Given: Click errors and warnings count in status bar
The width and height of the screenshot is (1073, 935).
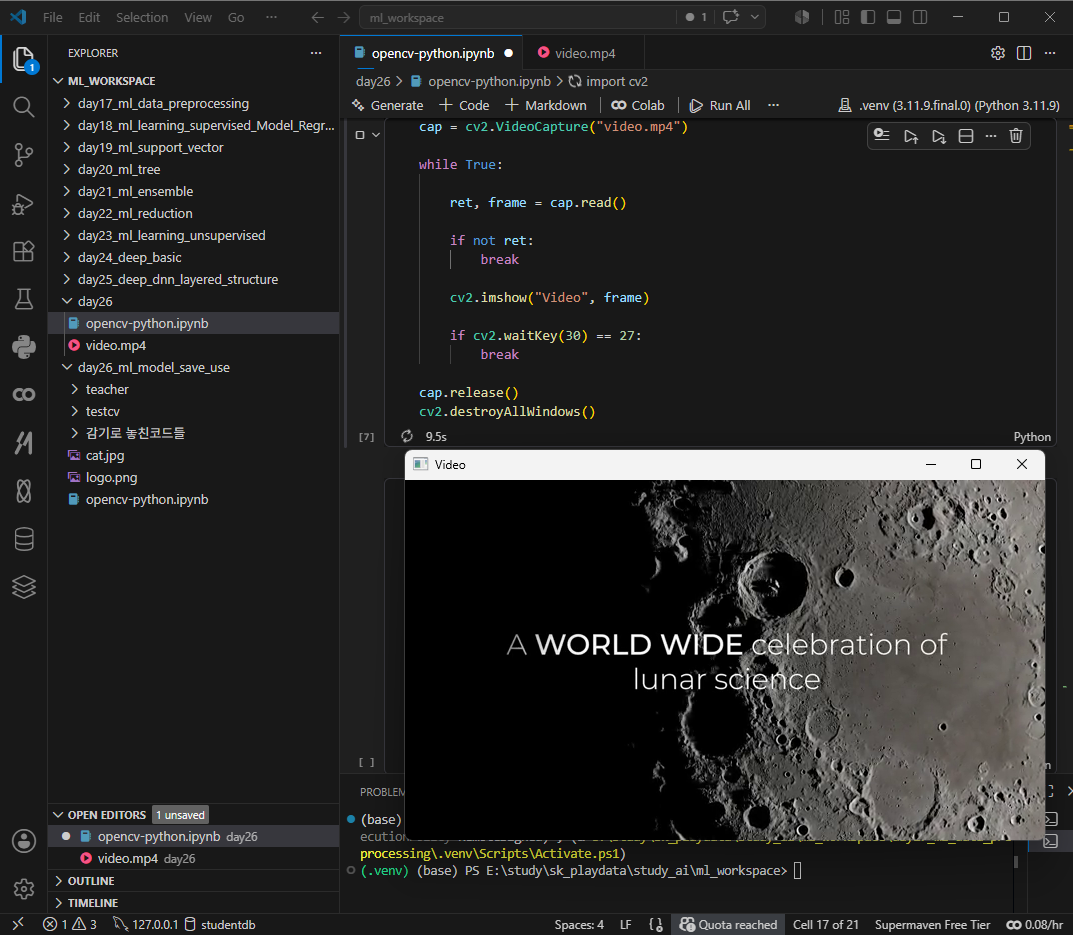Looking at the screenshot, I should [70, 924].
